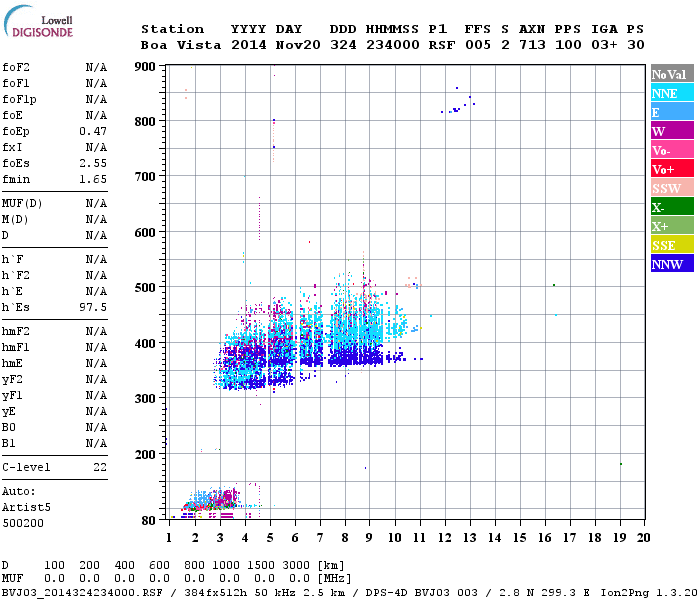Click the 3000 km distance column header
This screenshot has height=600, width=700.
click(296, 566)
